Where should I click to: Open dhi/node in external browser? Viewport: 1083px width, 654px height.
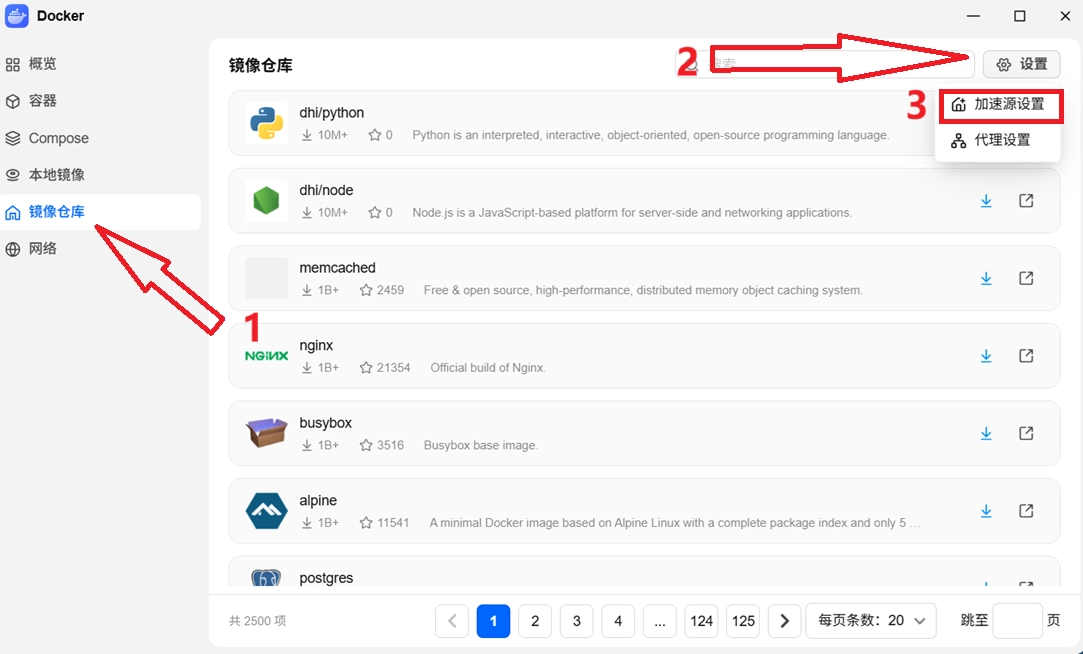coord(1026,201)
